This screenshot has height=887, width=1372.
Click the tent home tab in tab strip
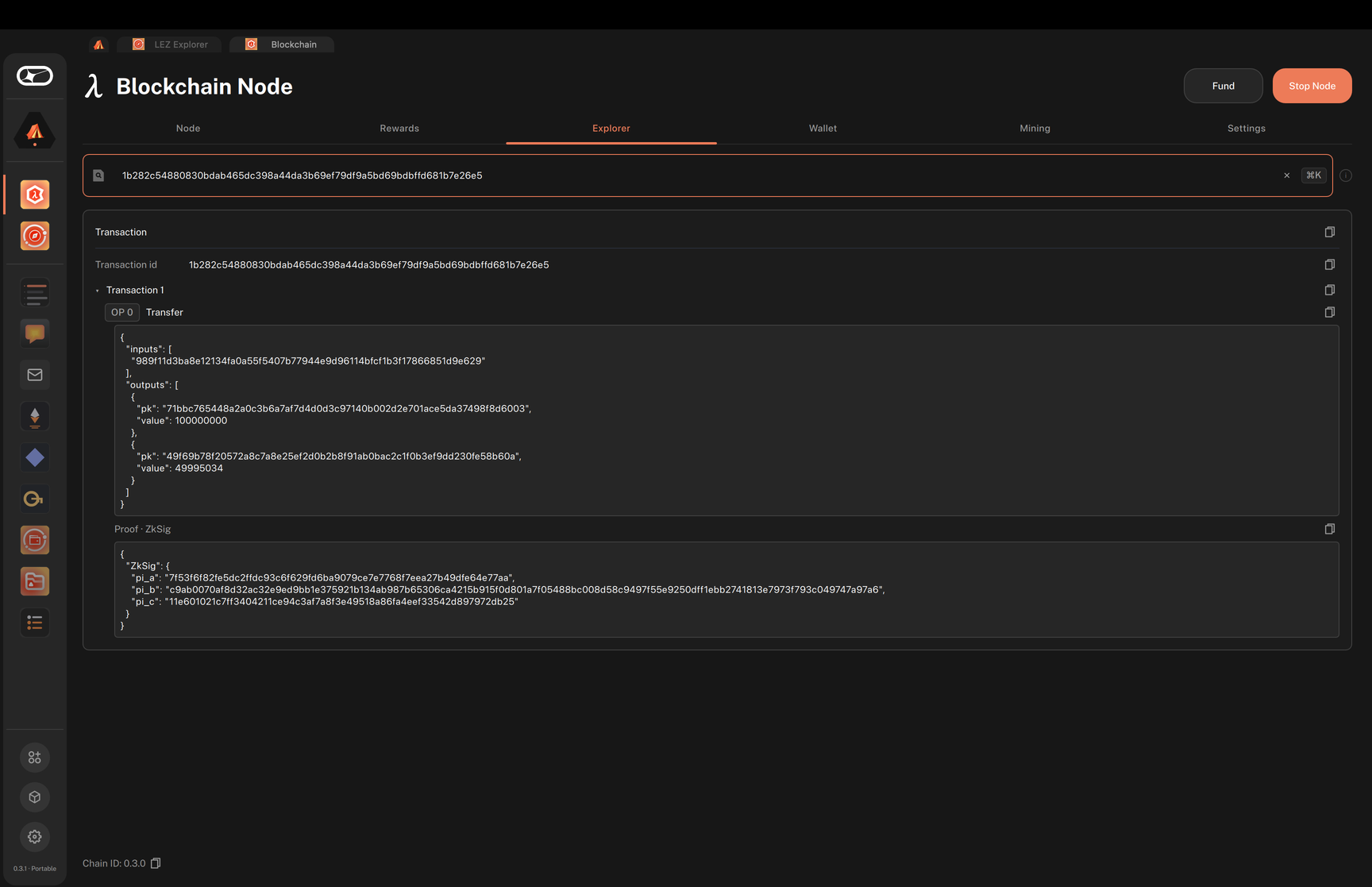(98, 44)
